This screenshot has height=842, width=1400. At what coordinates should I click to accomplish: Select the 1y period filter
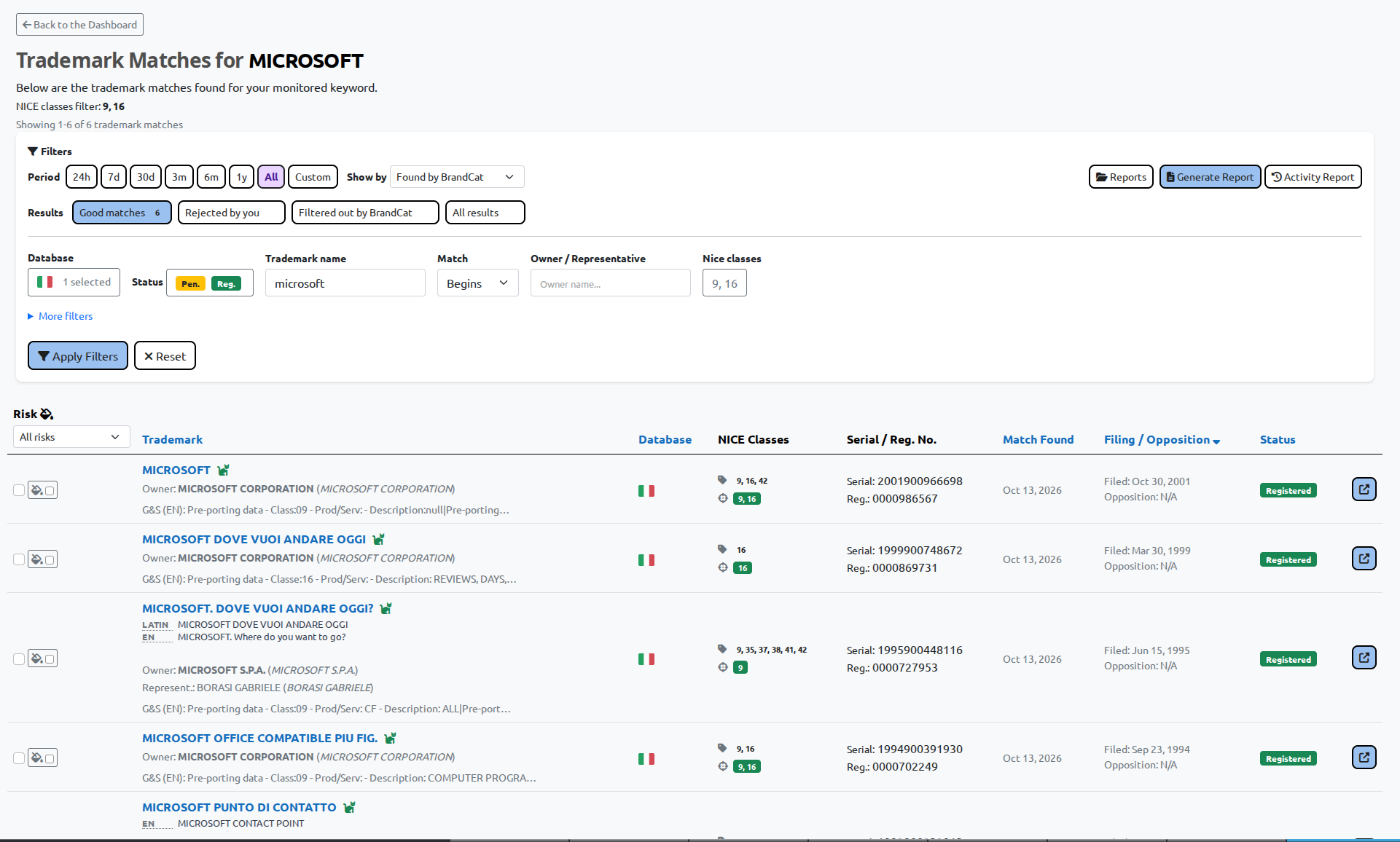242,177
